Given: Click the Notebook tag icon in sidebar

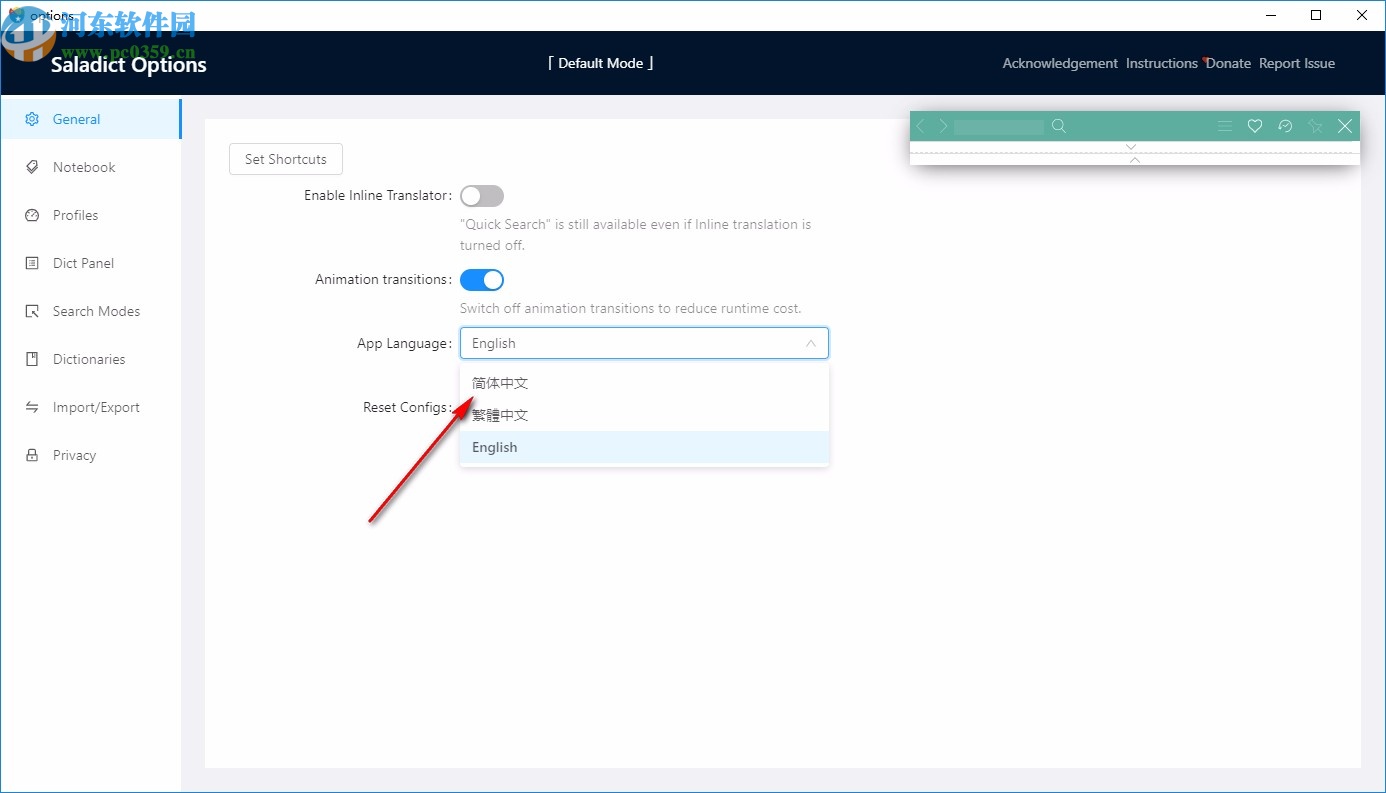Looking at the screenshot, I should [32, 167].
